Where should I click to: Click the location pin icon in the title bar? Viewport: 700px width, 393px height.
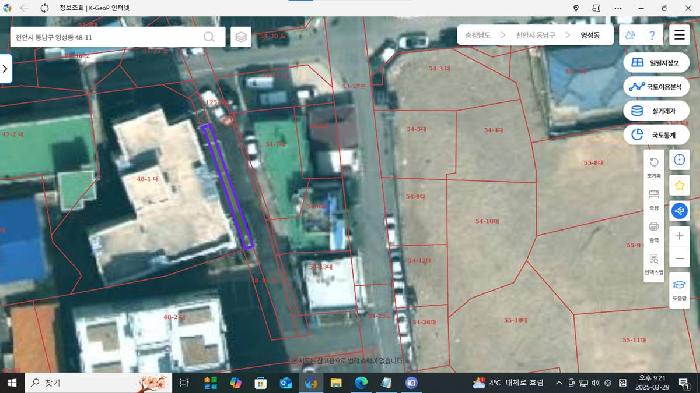point(576,8)
